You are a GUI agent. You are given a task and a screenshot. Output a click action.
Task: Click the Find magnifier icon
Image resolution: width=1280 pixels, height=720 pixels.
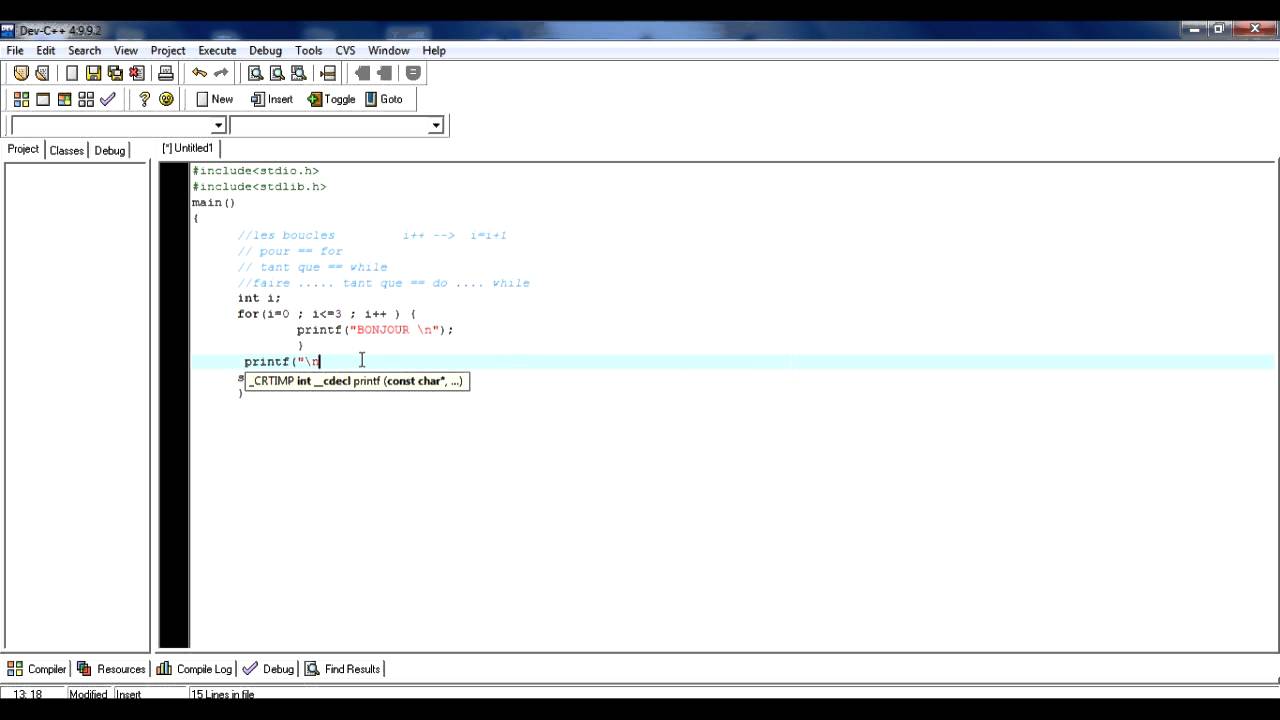(x=255, y=73)
